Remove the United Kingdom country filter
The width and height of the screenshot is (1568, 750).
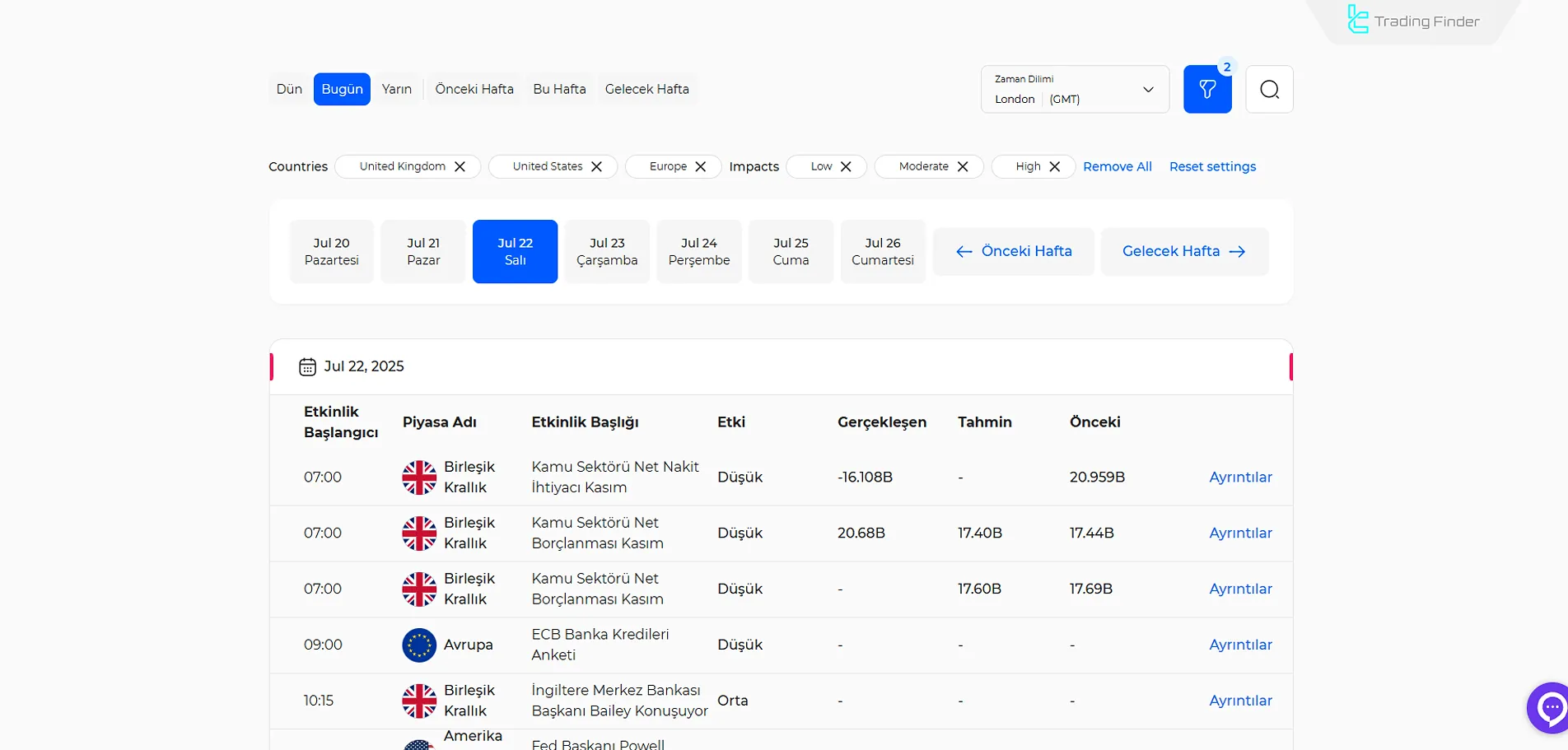(459, 165)
